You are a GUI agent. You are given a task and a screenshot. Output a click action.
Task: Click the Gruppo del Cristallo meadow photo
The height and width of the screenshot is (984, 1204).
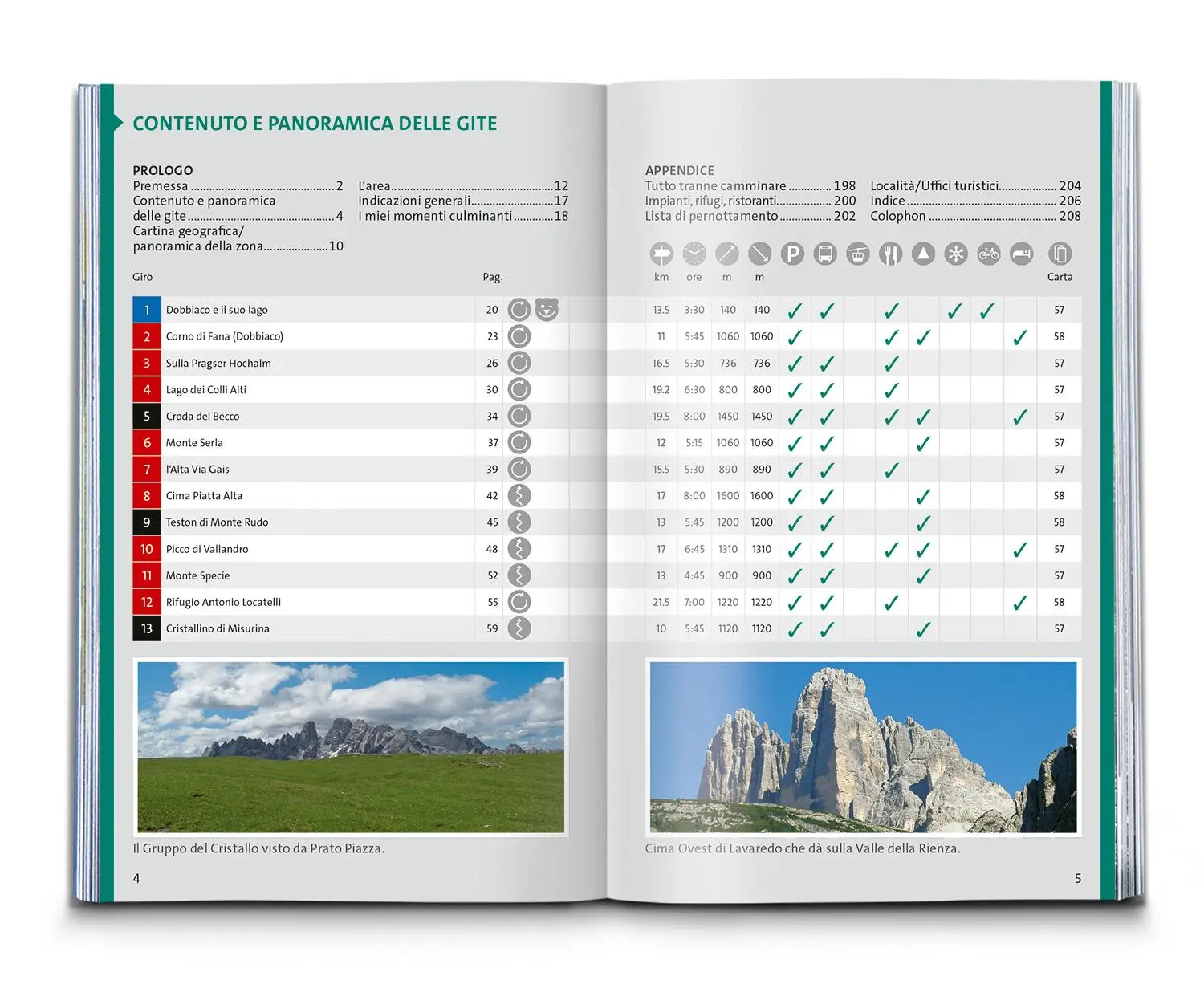point(351,746)
